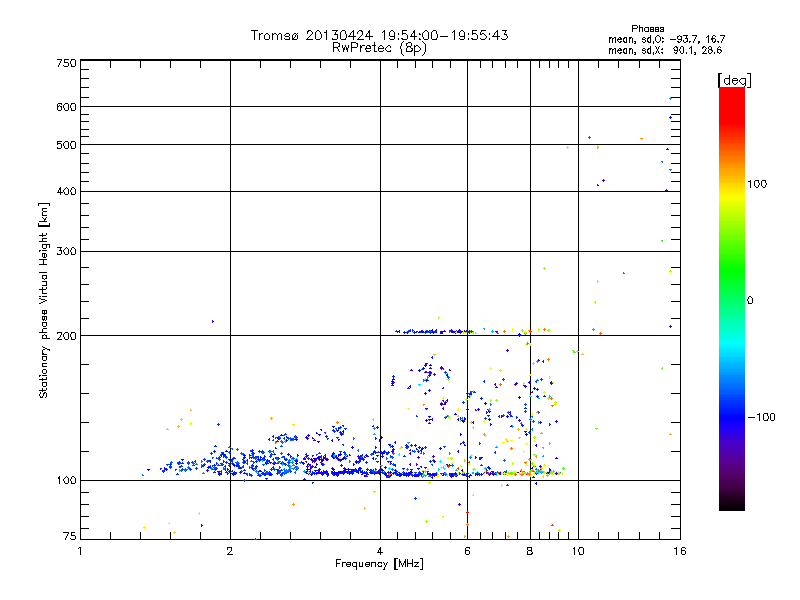Click the y-axis tick label "300"
Screen dimensions: 800x600
[67, 251]
